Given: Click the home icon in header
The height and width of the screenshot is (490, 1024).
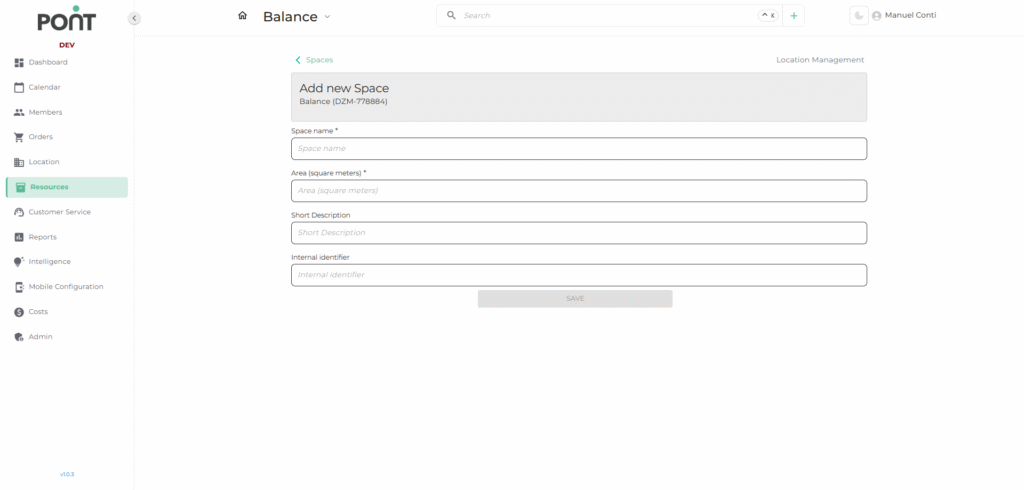Looking at the screenshot, I should (x=242, y=16).
